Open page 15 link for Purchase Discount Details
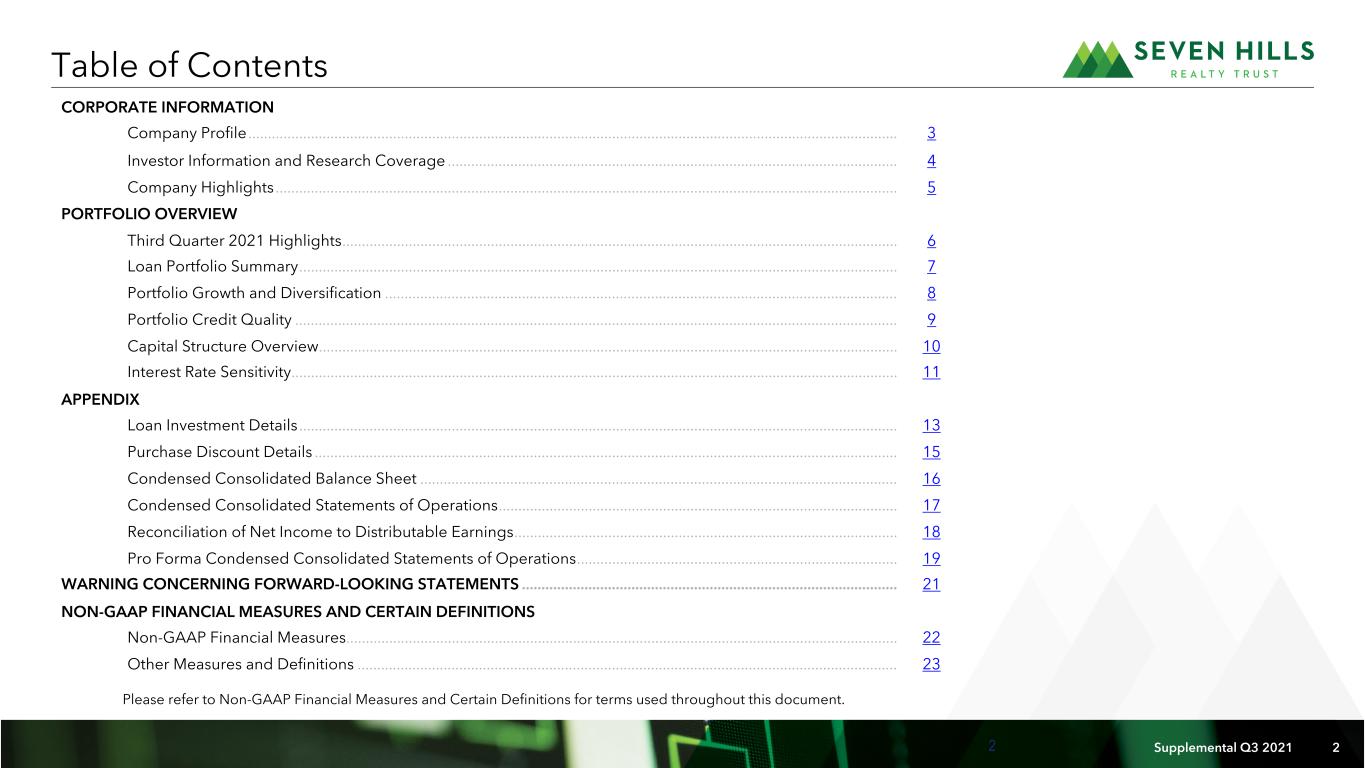 931,452
